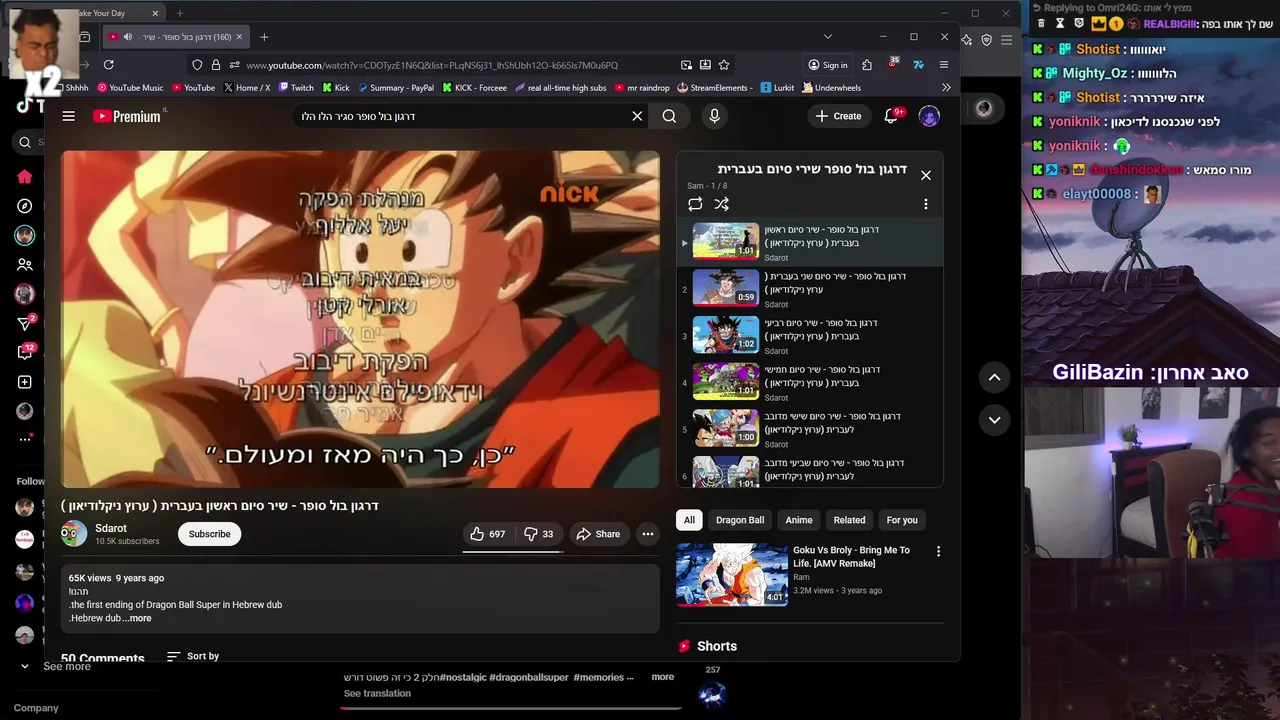Dislike the video with thumbs down (33)
Screen dimensions: 1280x720
pos(540,534)
